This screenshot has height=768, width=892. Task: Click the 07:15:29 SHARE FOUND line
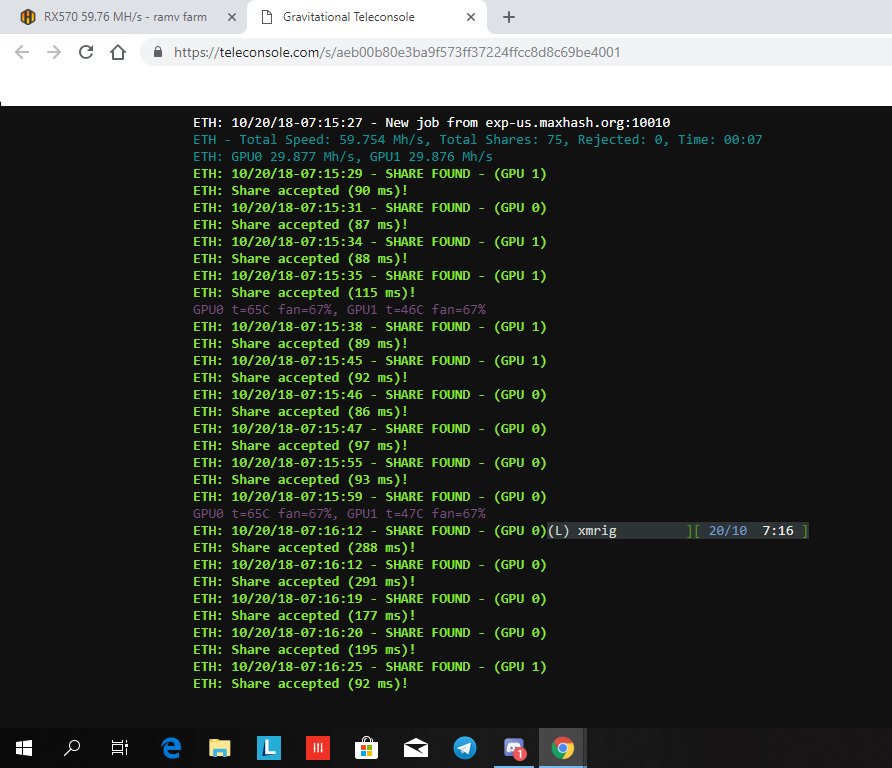[369, 174]
